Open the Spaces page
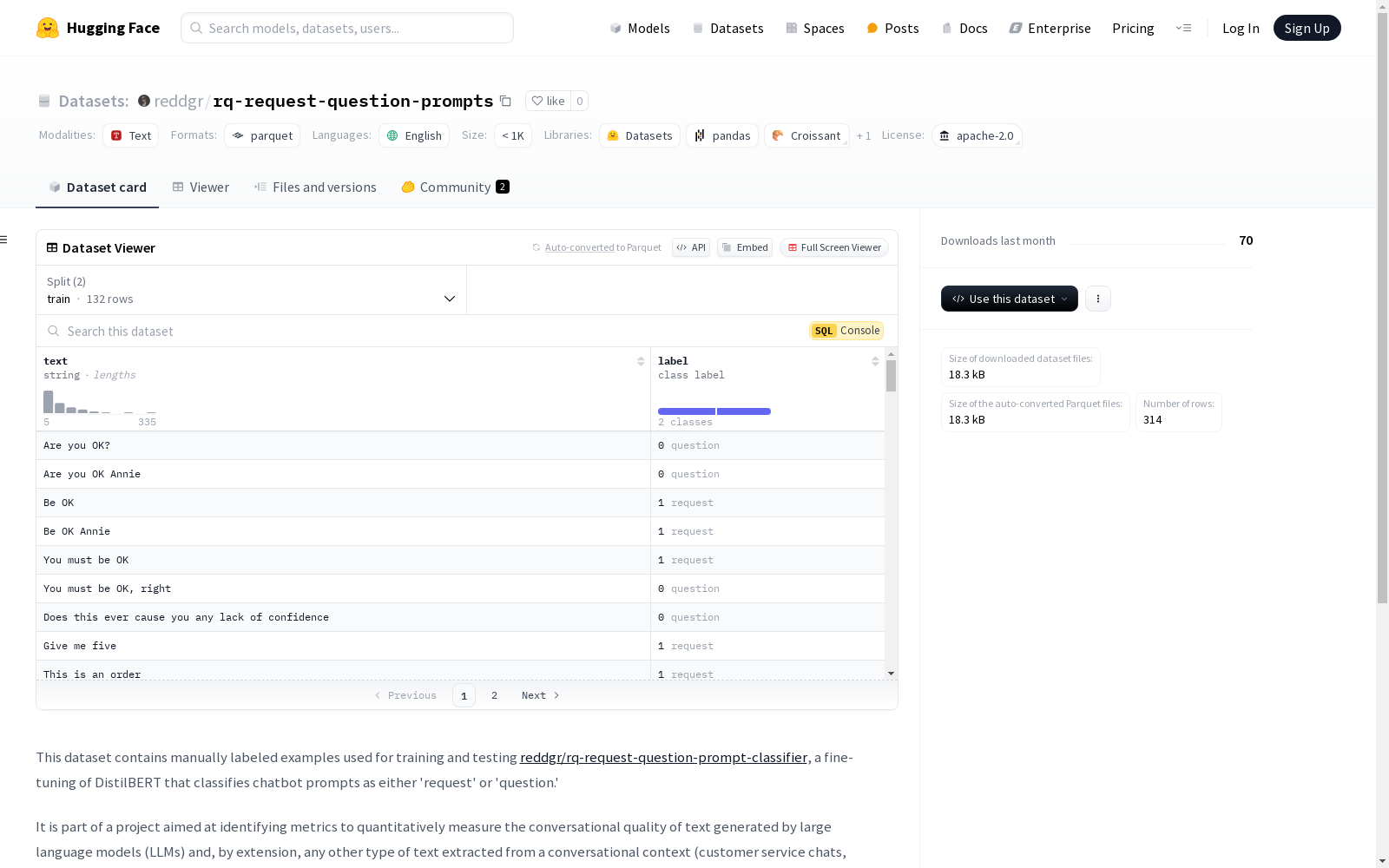This screenshot has width=1389, height=868. [815, 28]
